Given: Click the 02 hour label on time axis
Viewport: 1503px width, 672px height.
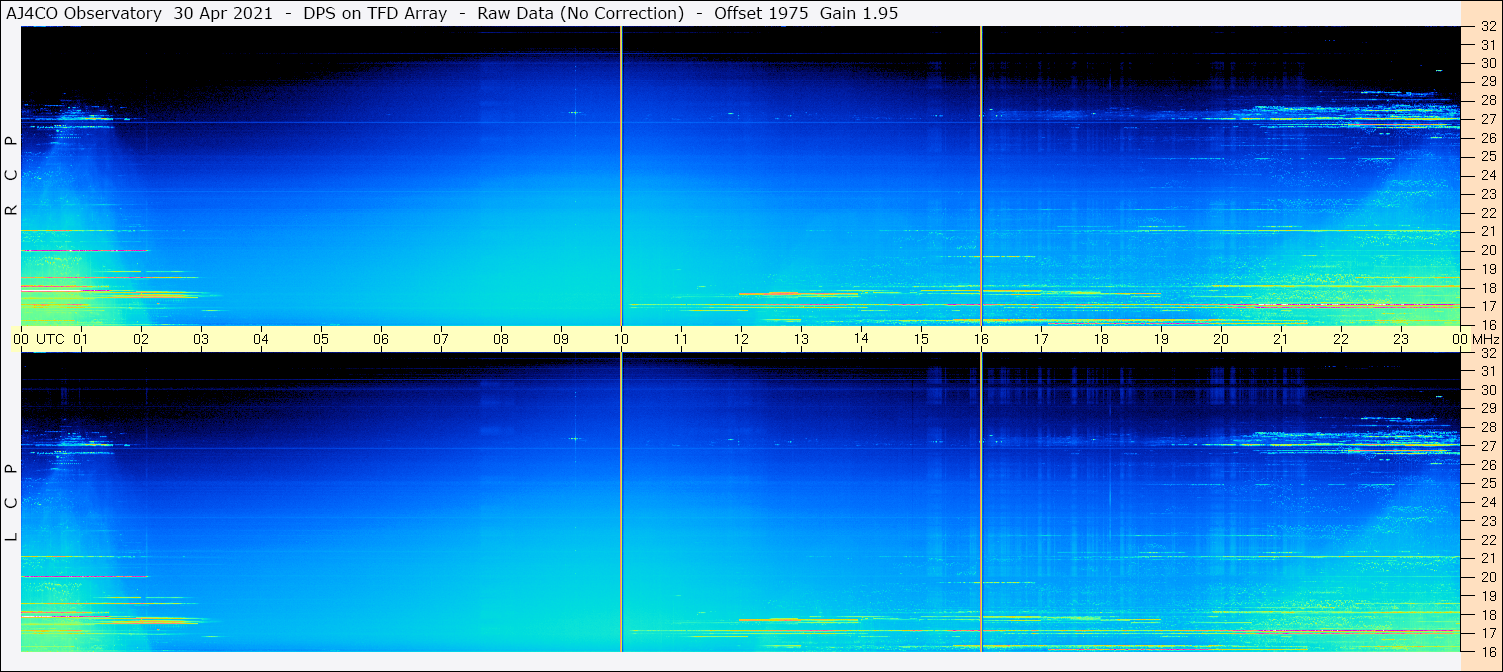Looking at the screenshot, I should pos(141,339).
